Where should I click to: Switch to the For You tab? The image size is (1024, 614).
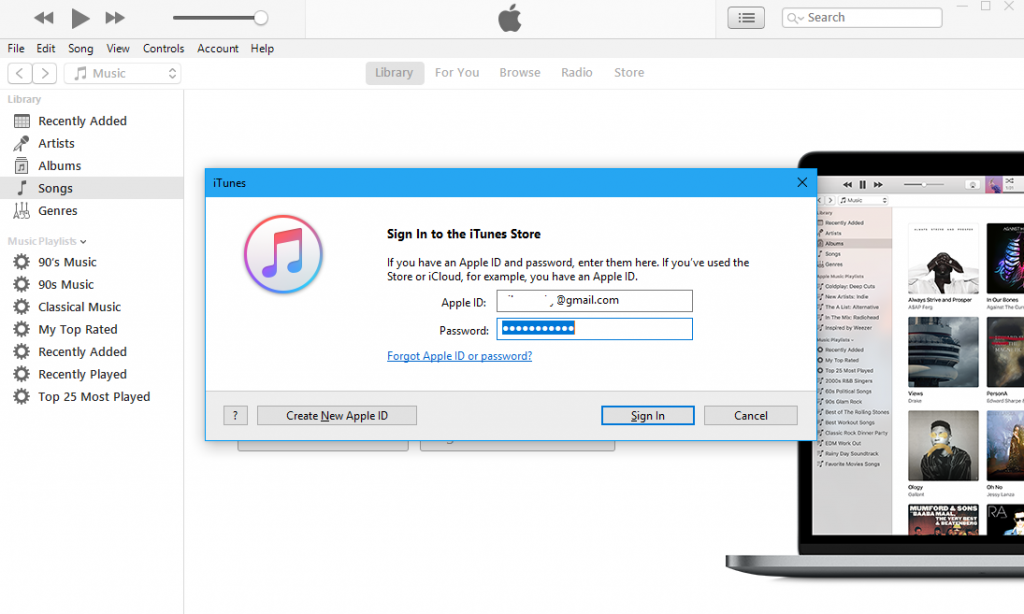[x=457, y=73]
